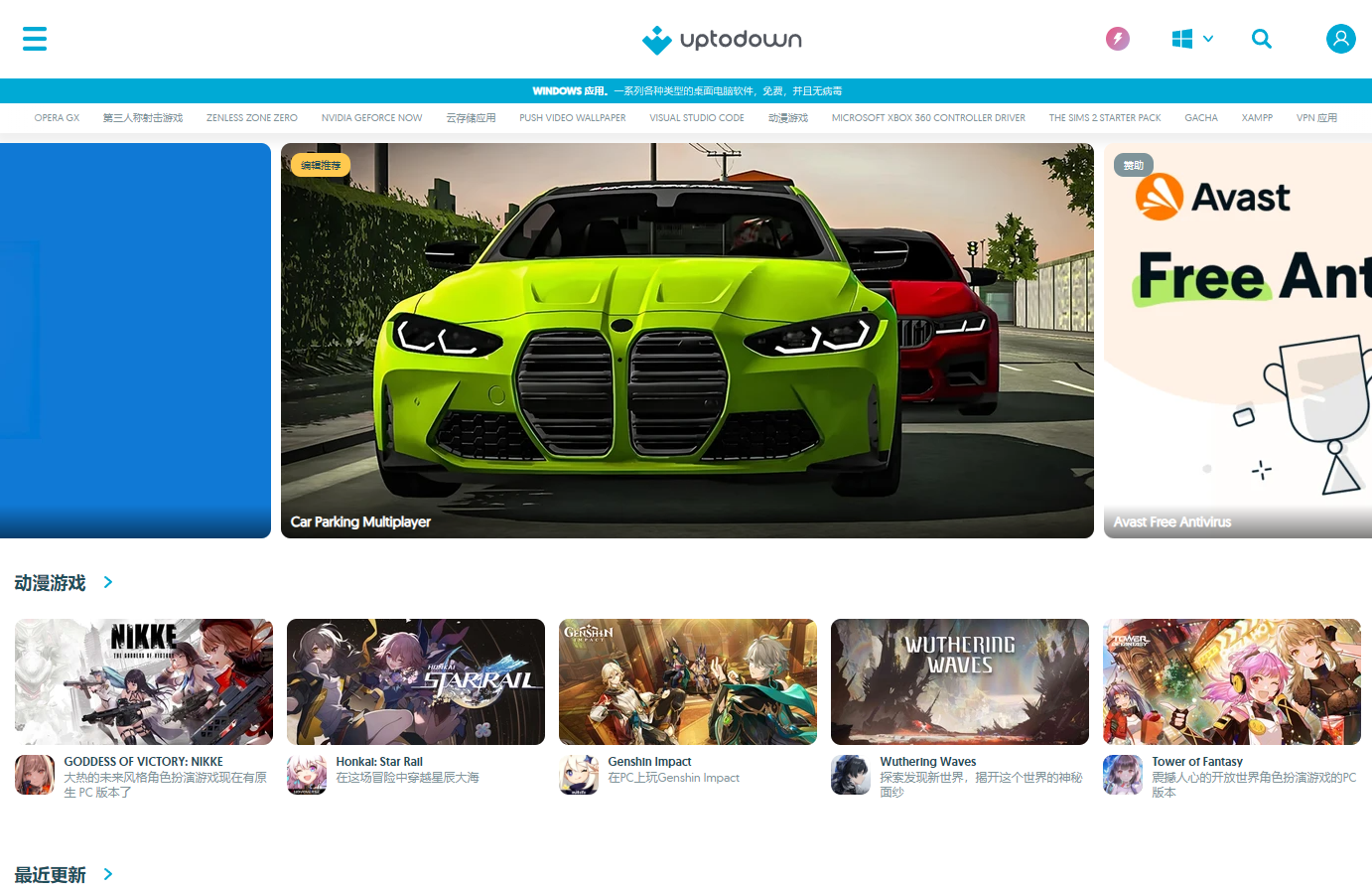This screenshot has width=1372, height=890.
Task: Open the hamburger menu
Action: 35,39
